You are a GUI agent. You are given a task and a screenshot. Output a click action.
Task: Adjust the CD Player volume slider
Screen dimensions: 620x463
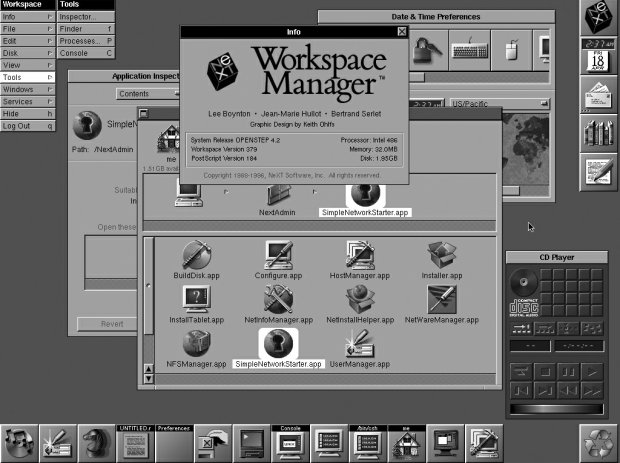(x=557, y=409)
